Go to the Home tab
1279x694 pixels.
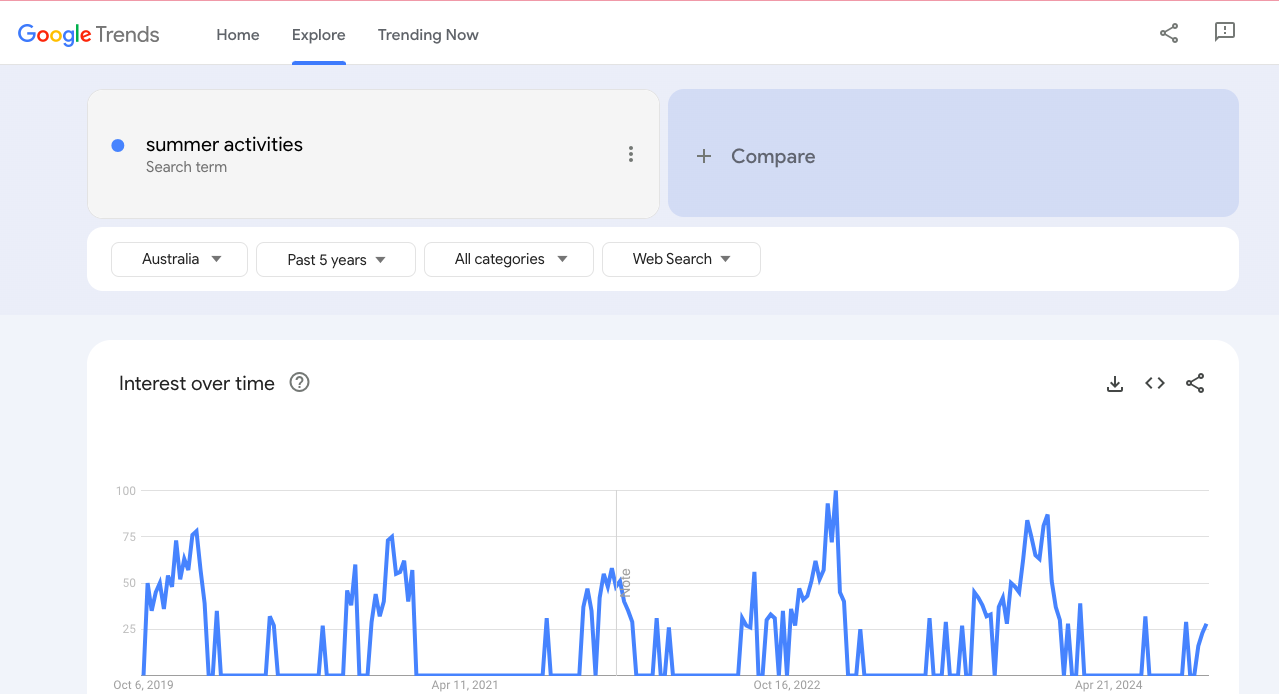(238, 35)
